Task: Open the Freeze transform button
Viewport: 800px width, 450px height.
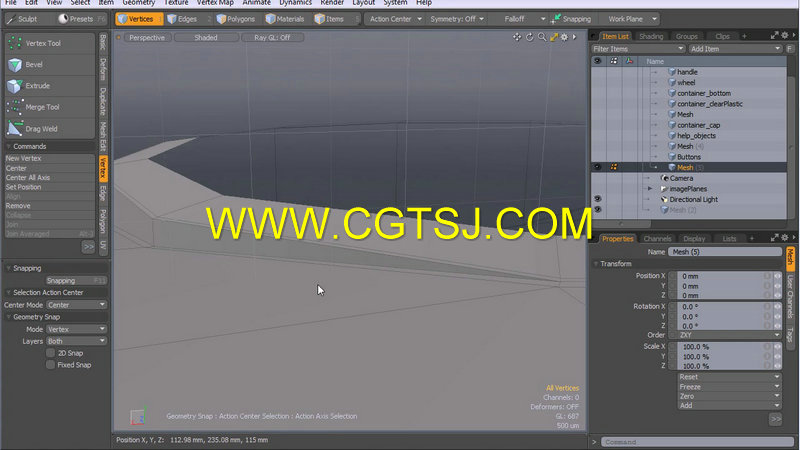Action: click(730, 387)
